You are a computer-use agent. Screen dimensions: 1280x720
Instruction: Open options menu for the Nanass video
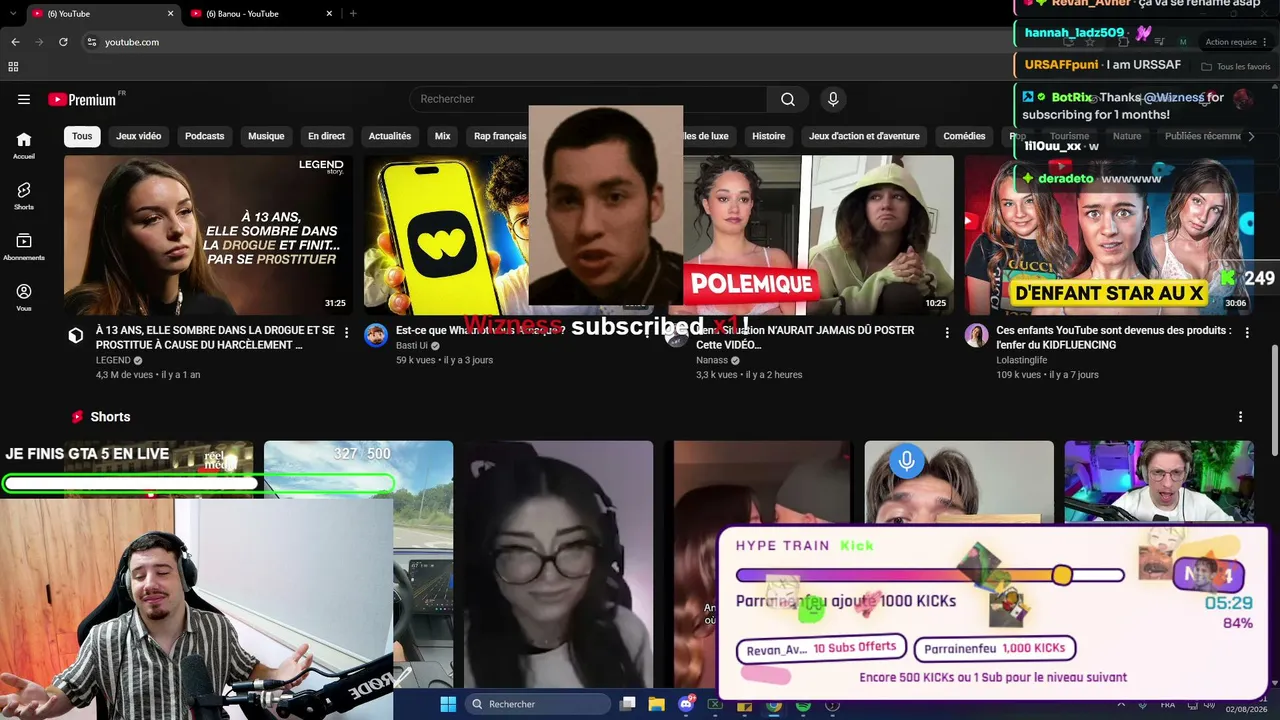click(947, 332)
